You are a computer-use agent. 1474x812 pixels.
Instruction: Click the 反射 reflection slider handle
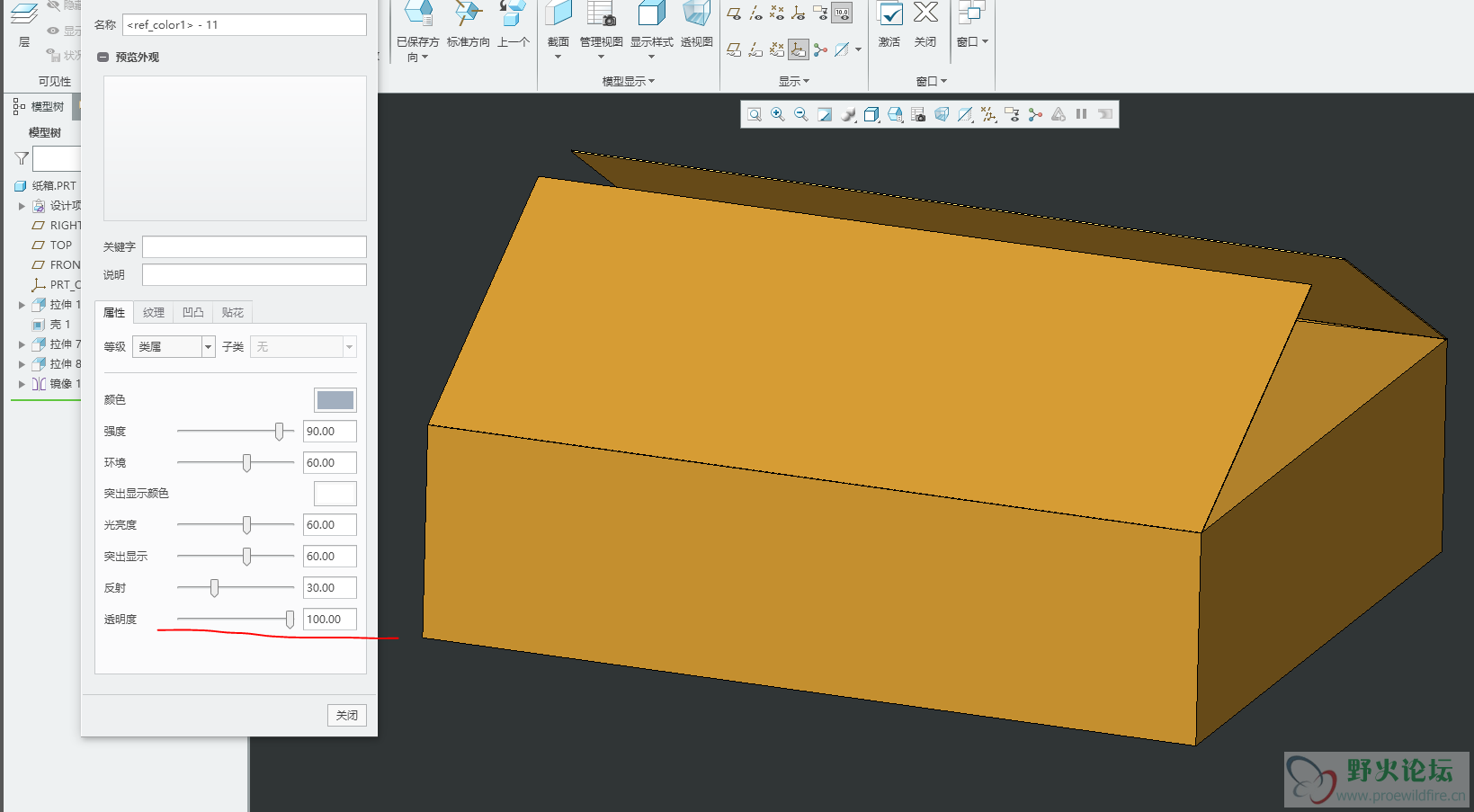pos(214,588)
